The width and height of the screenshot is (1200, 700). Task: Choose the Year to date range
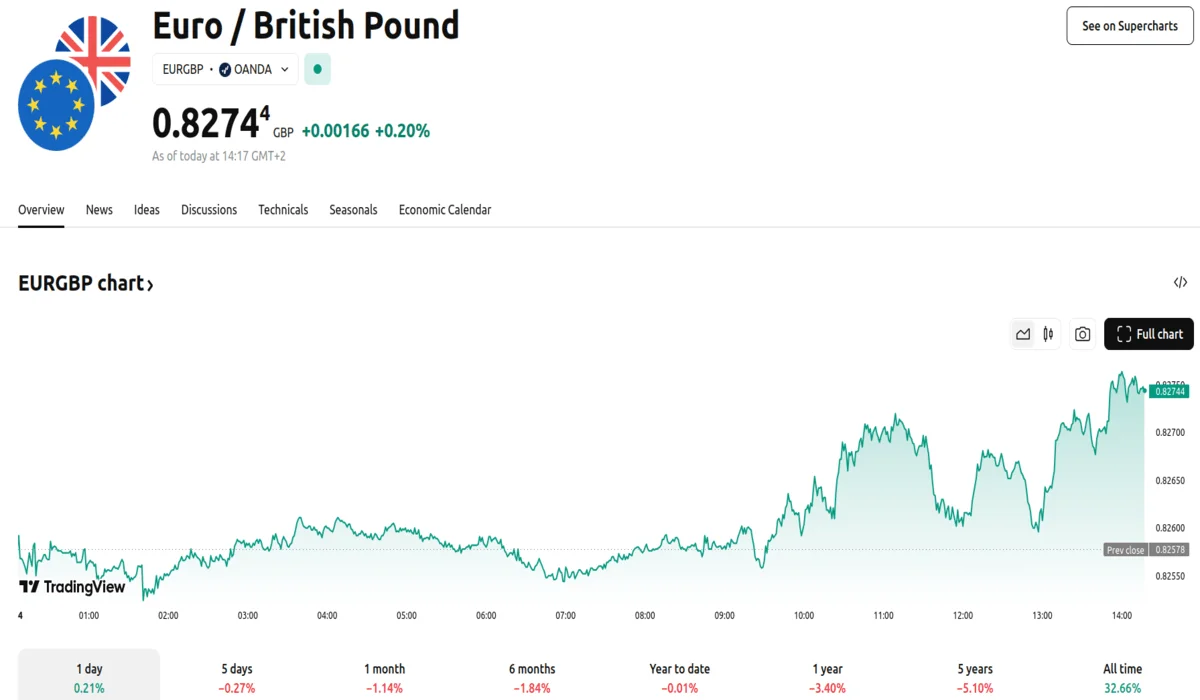(679, 677)
